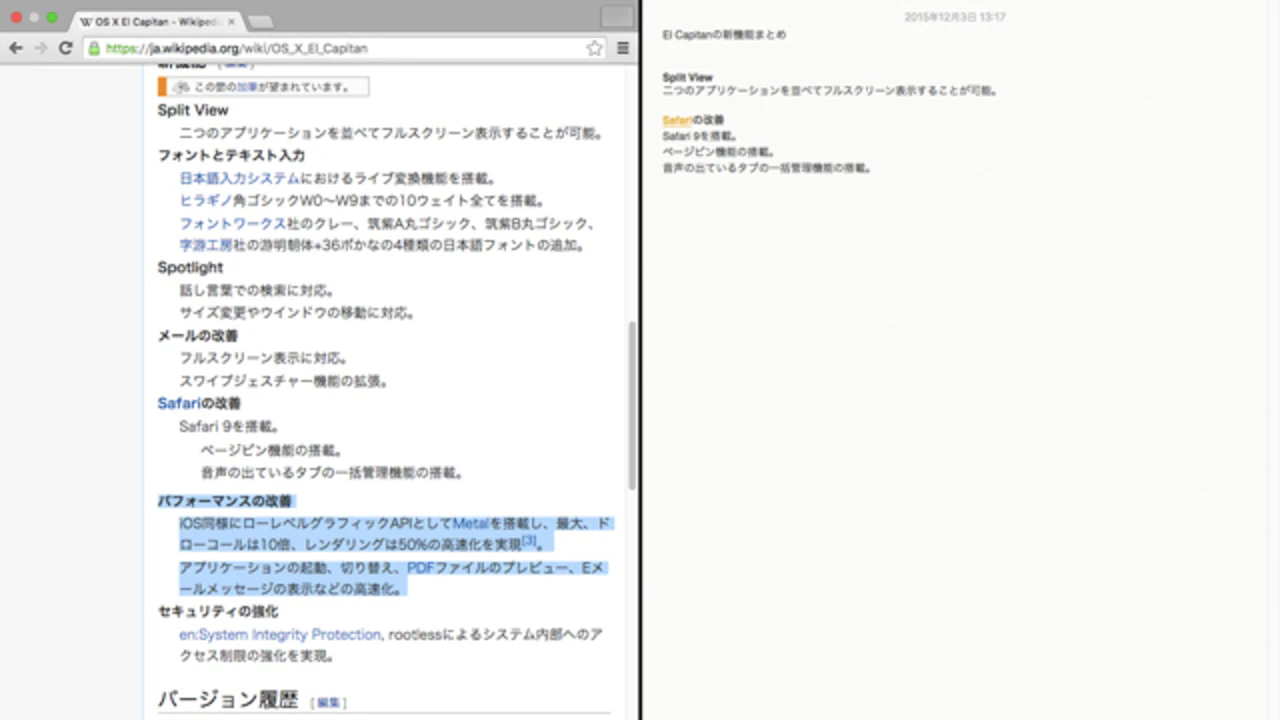Click the ページピン機能の搭載 line in note
Image resolution: width=1280 pixels, height=720 pixels.
[719, 152]
